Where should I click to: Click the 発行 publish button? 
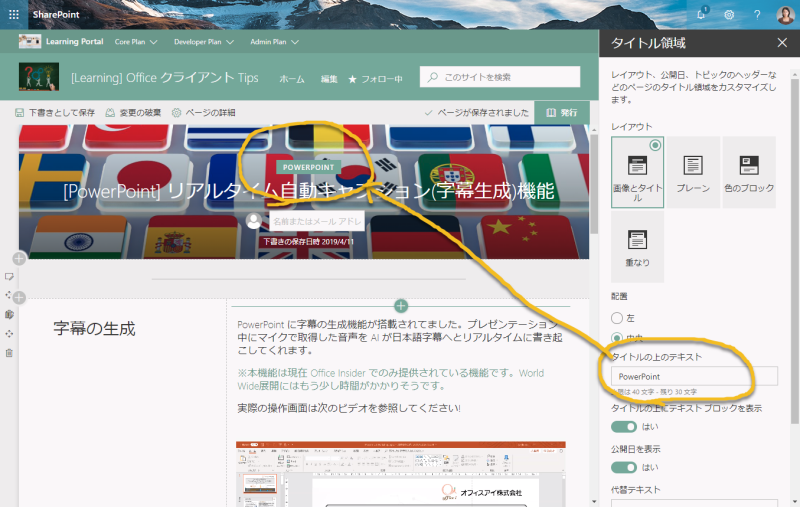562,113
